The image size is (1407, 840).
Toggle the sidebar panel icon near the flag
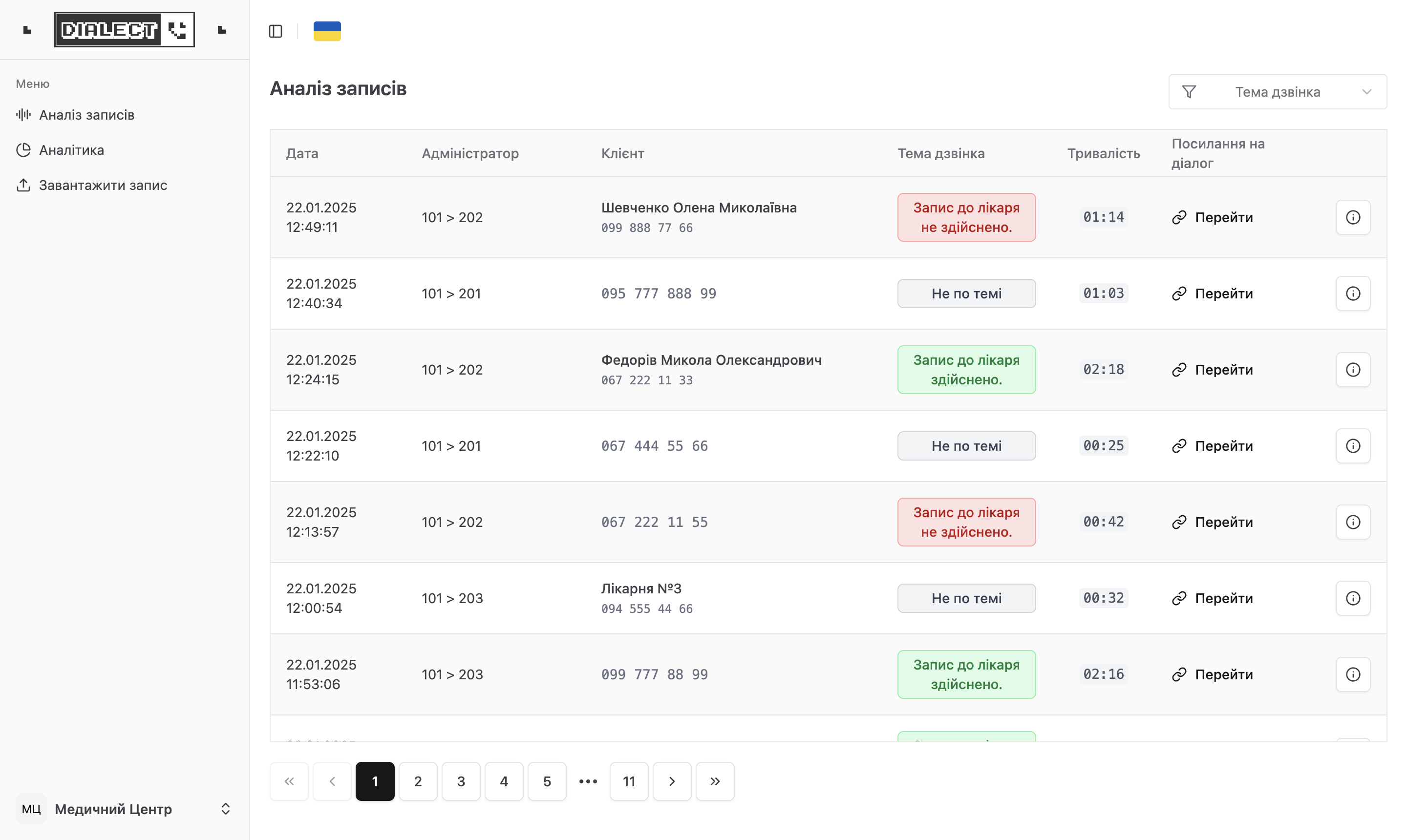click(276, 31)
